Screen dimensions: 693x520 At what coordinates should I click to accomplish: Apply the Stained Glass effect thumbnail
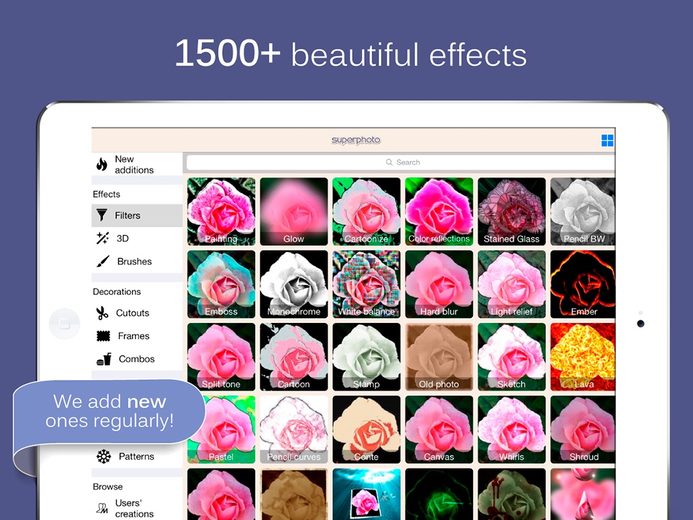coord(512,212)
